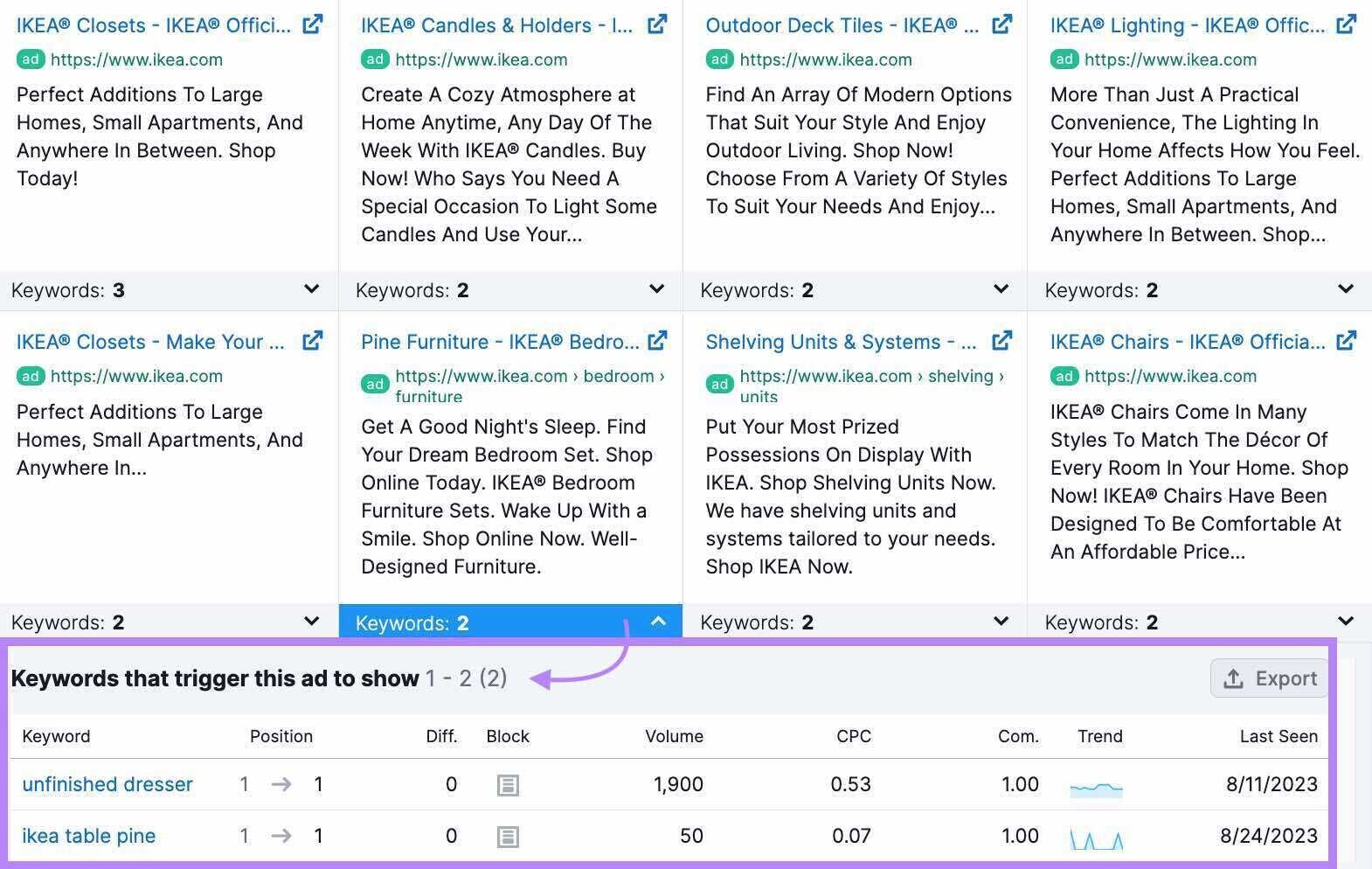Click the Export upload icon

[1234, 678]
